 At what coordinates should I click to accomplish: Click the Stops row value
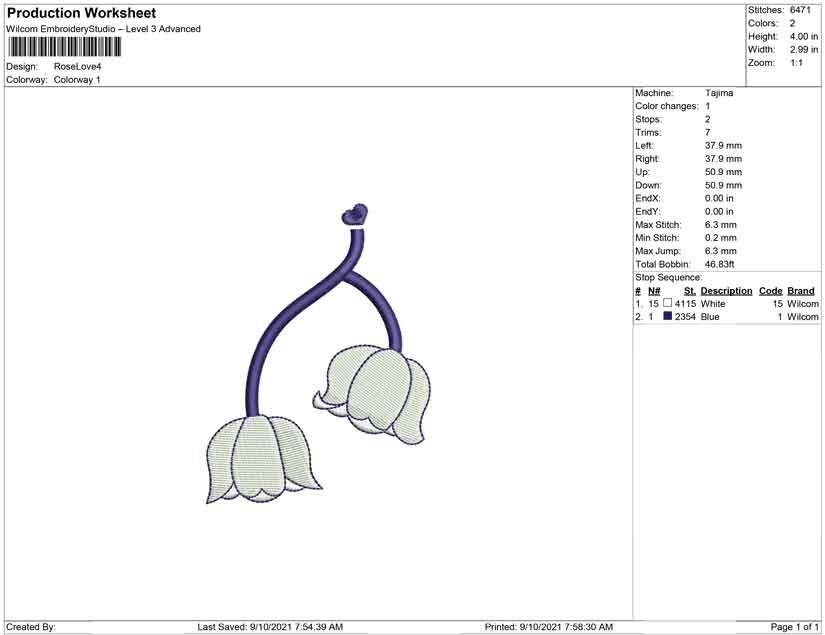coord(708,119)
